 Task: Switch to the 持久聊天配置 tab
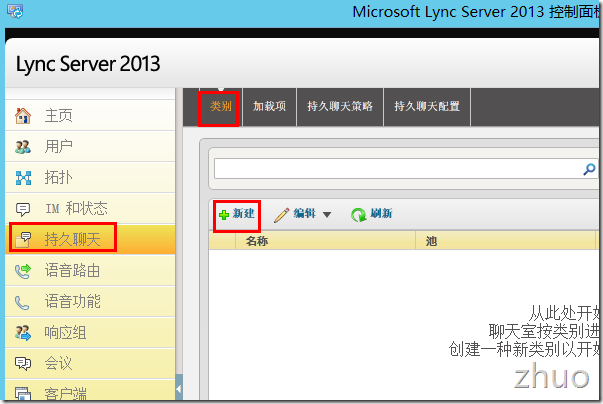click(427, 107)
